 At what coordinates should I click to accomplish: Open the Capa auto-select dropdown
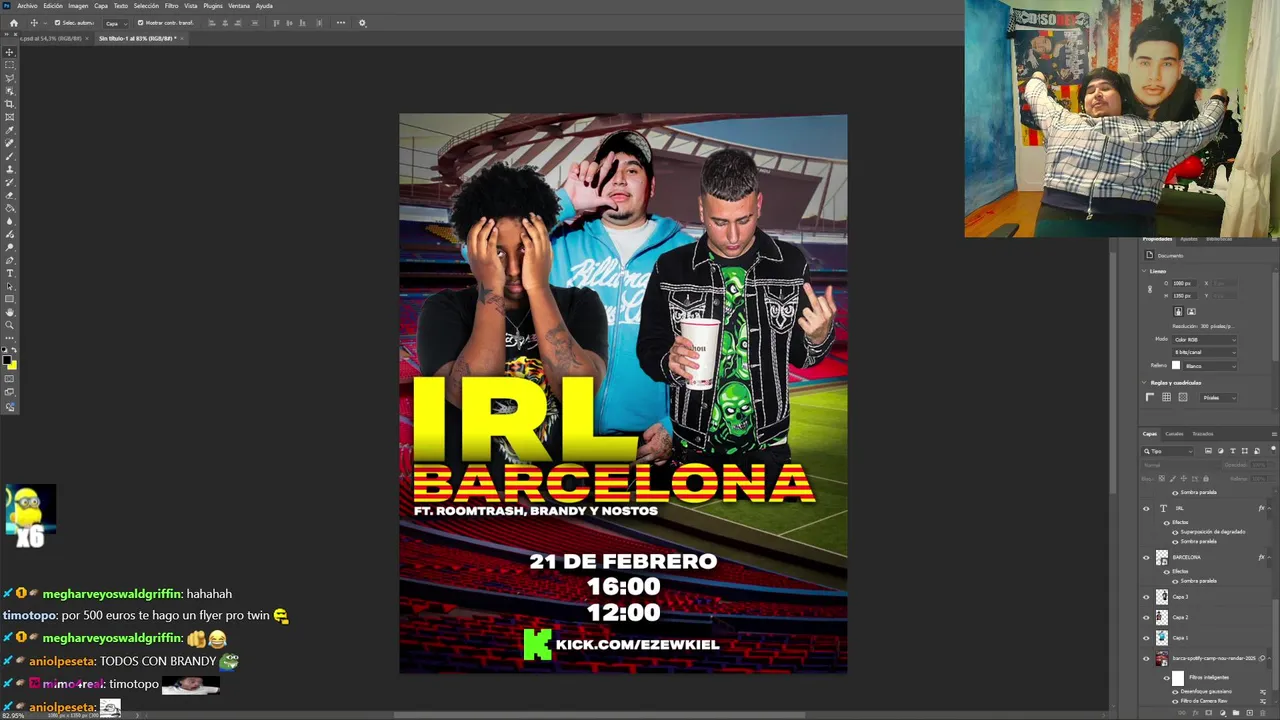(116, 23)
